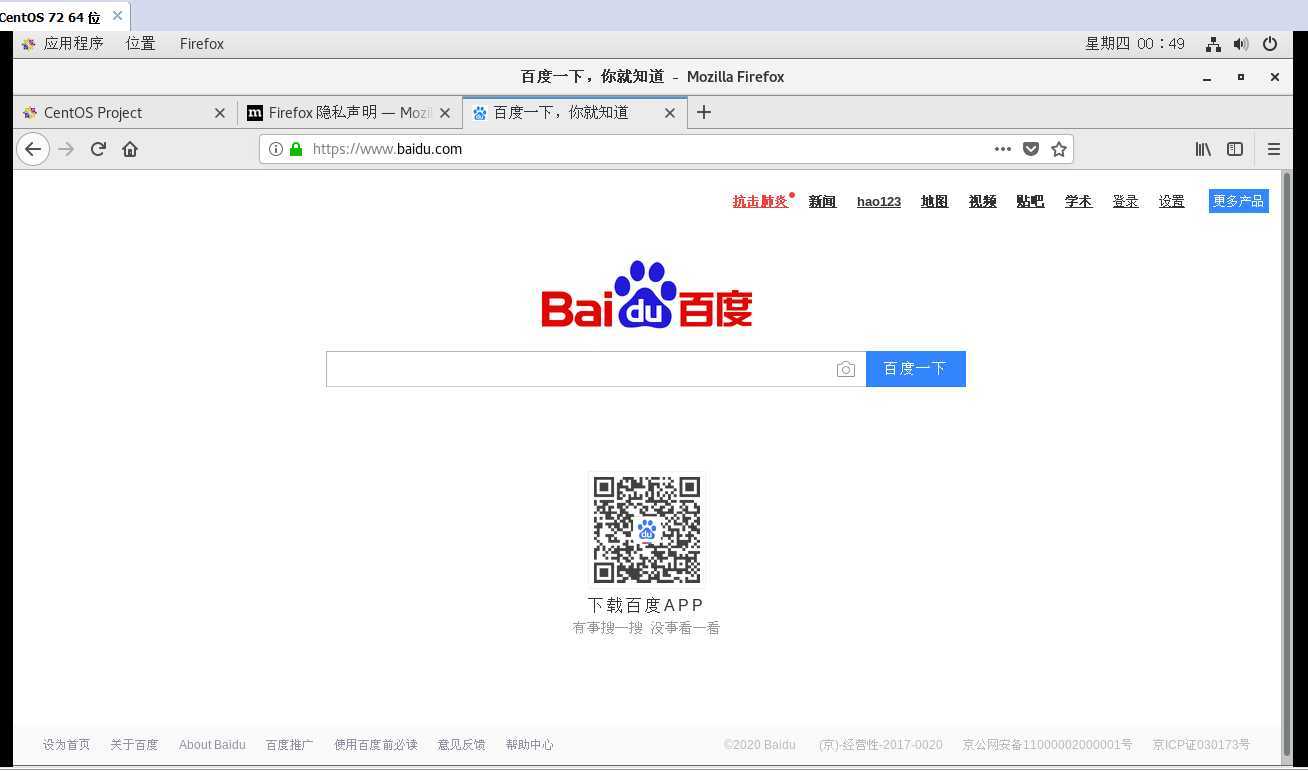Click 设为首页 footer link
The height and width of the screenshot is (771, 1308).
(x=66, y=745)
